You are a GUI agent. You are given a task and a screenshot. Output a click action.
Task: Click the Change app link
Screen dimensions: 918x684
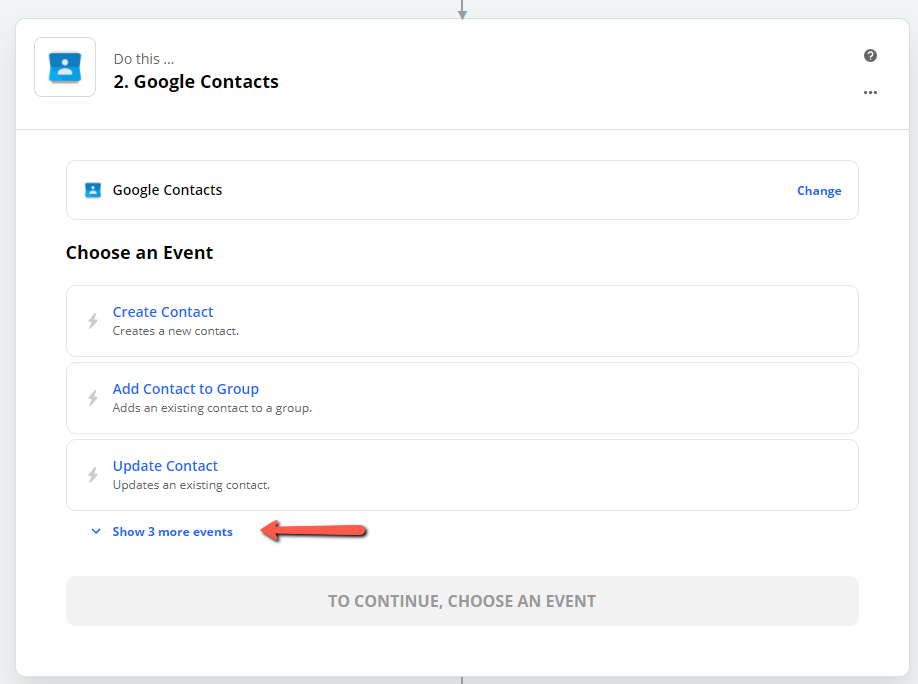pyautogui.click(x=819, y=191)
